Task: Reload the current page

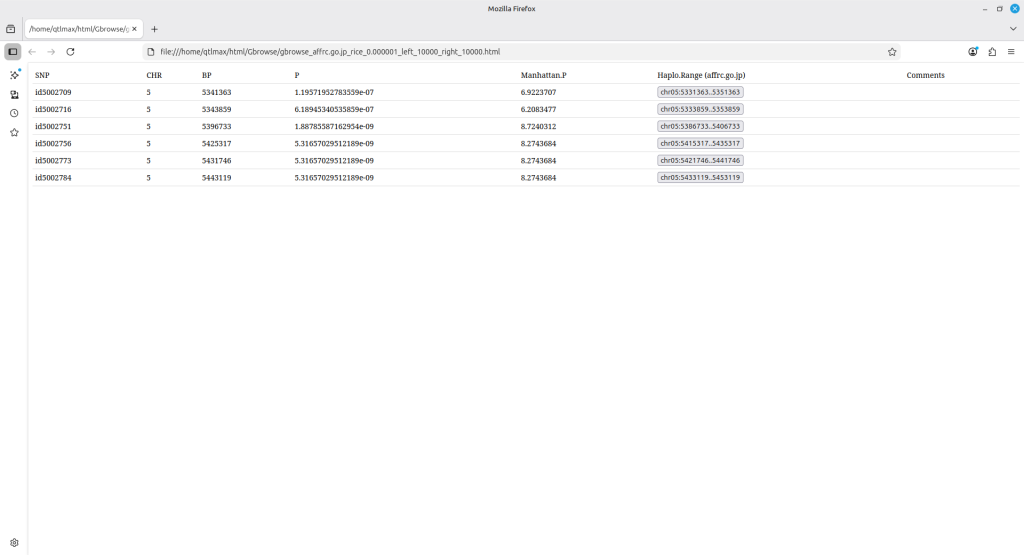Action: click(x=70, y=51)
